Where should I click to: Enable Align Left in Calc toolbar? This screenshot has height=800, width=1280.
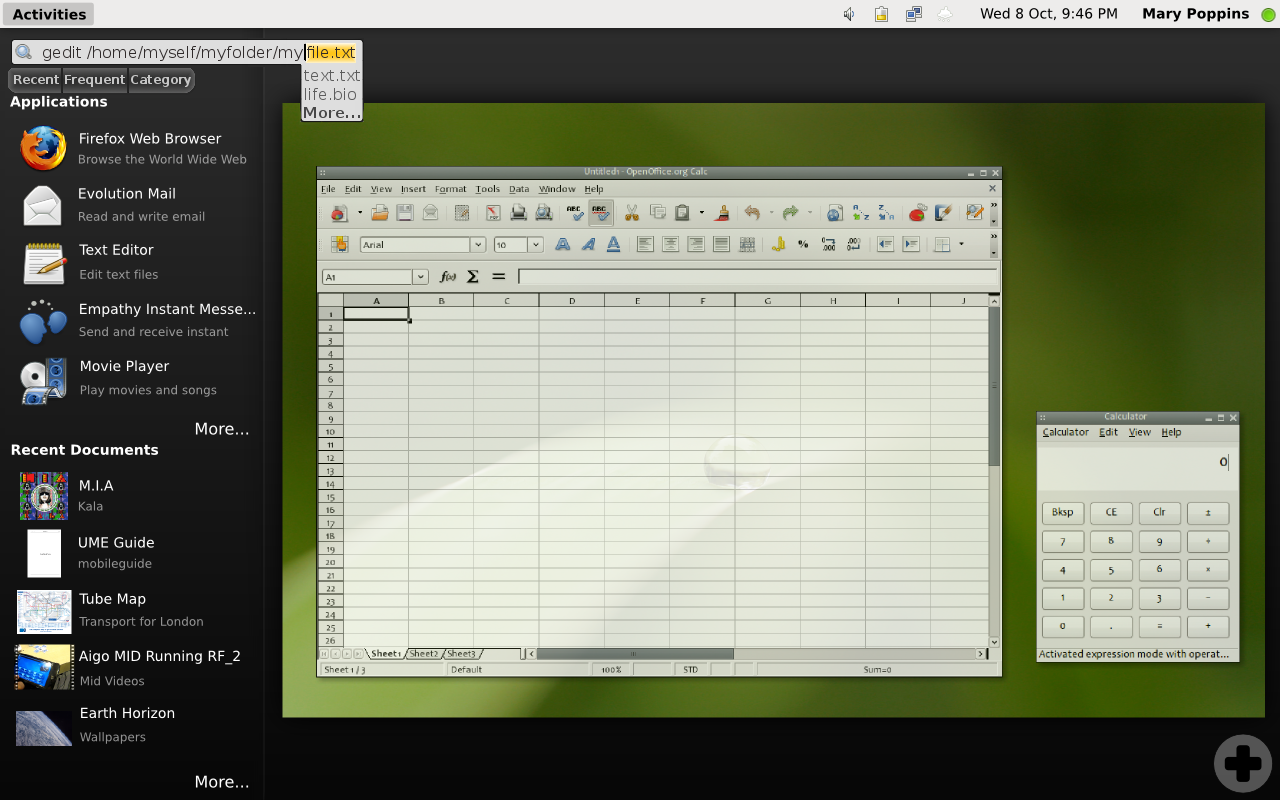(x=645, y=244)
